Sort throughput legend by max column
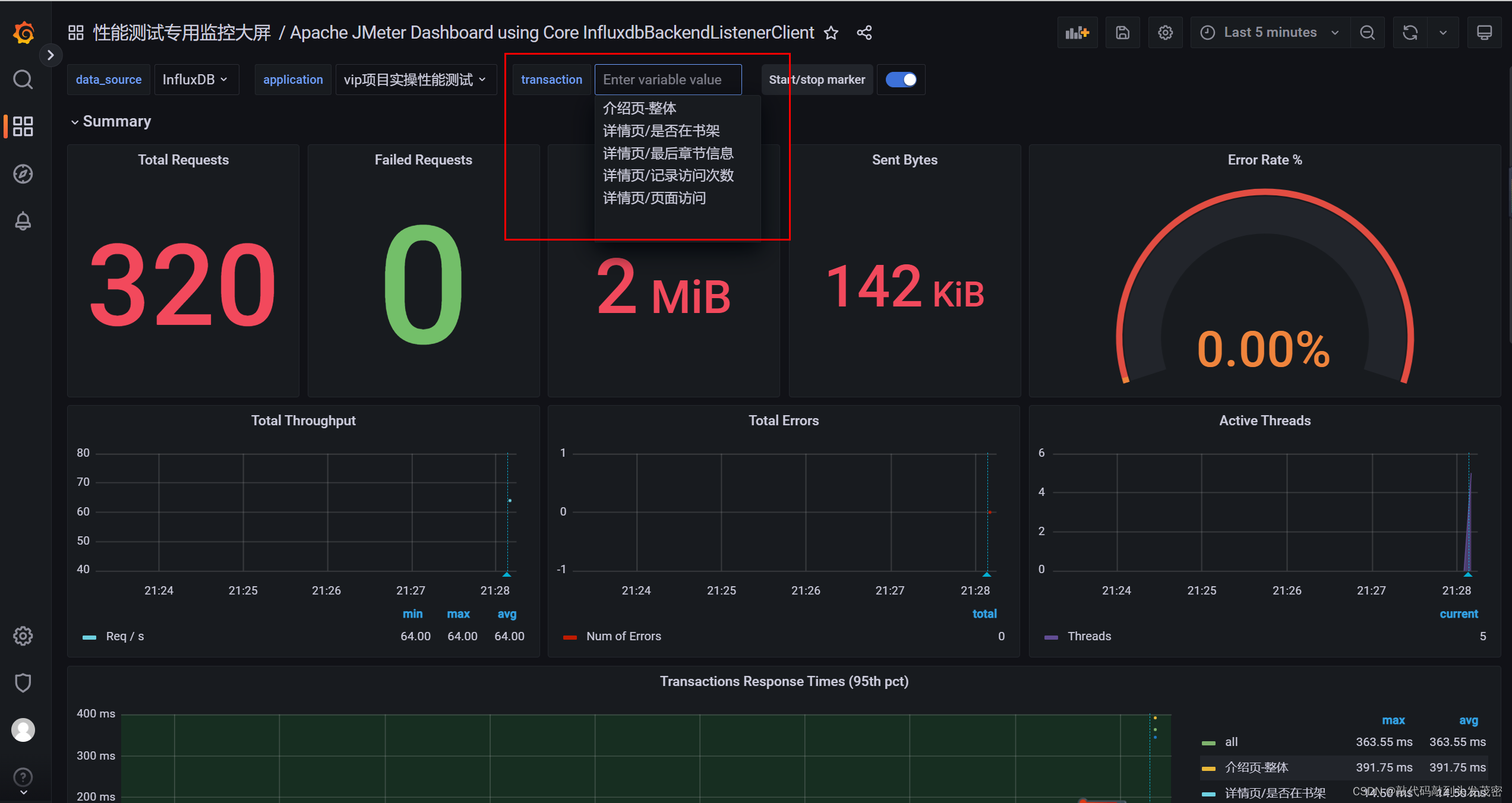1512x803 pixels. [458, 614]
